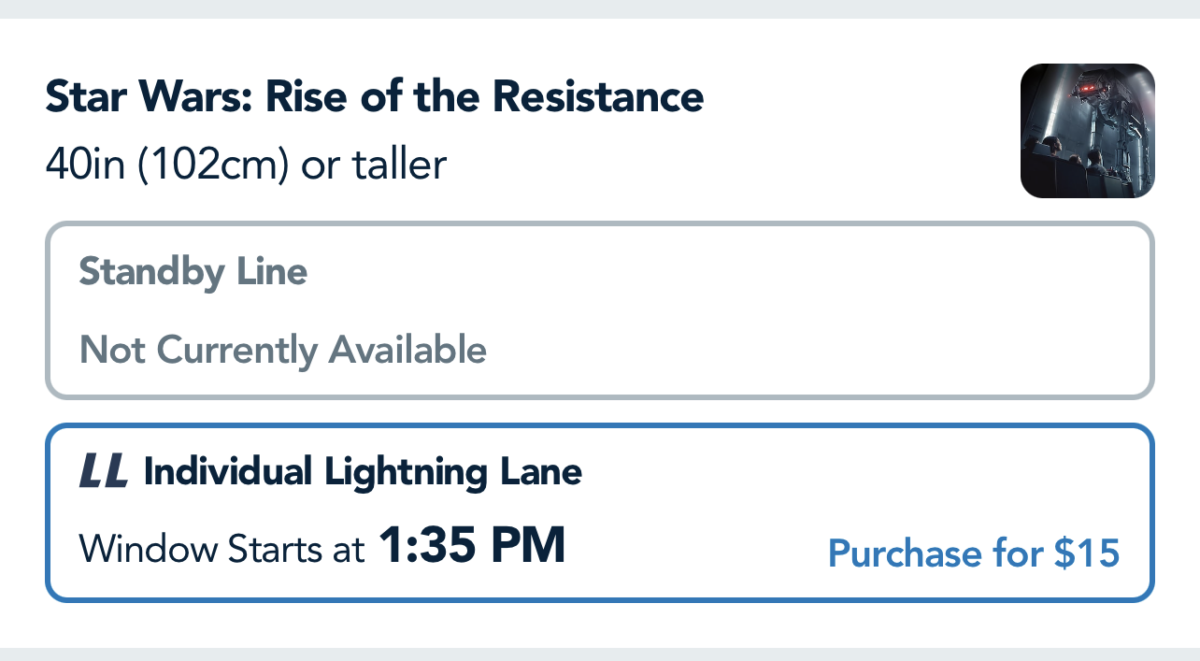Click the 1:35 PM window time
This screenshot has width=1200, height=661.
click(472, 546)
